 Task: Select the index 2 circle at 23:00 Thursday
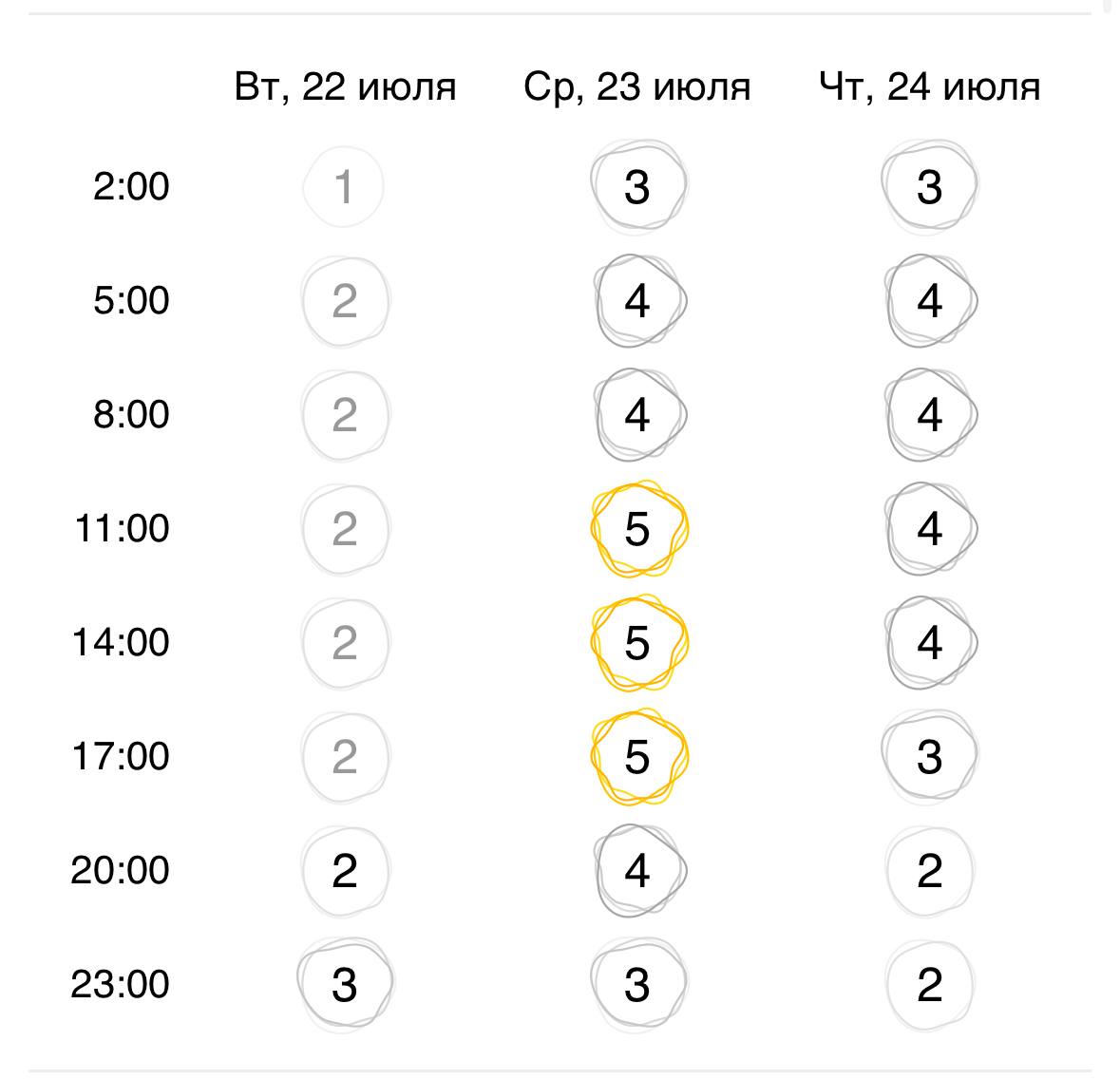[x=930, y=985]
